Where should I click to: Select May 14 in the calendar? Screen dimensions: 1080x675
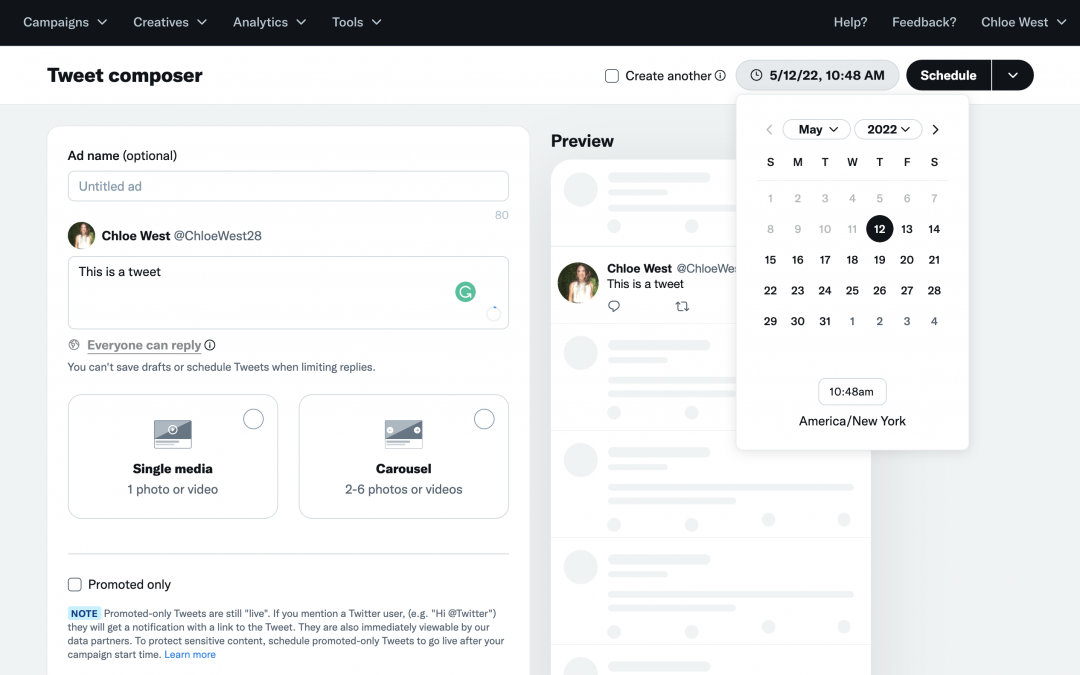coord(934,229)
